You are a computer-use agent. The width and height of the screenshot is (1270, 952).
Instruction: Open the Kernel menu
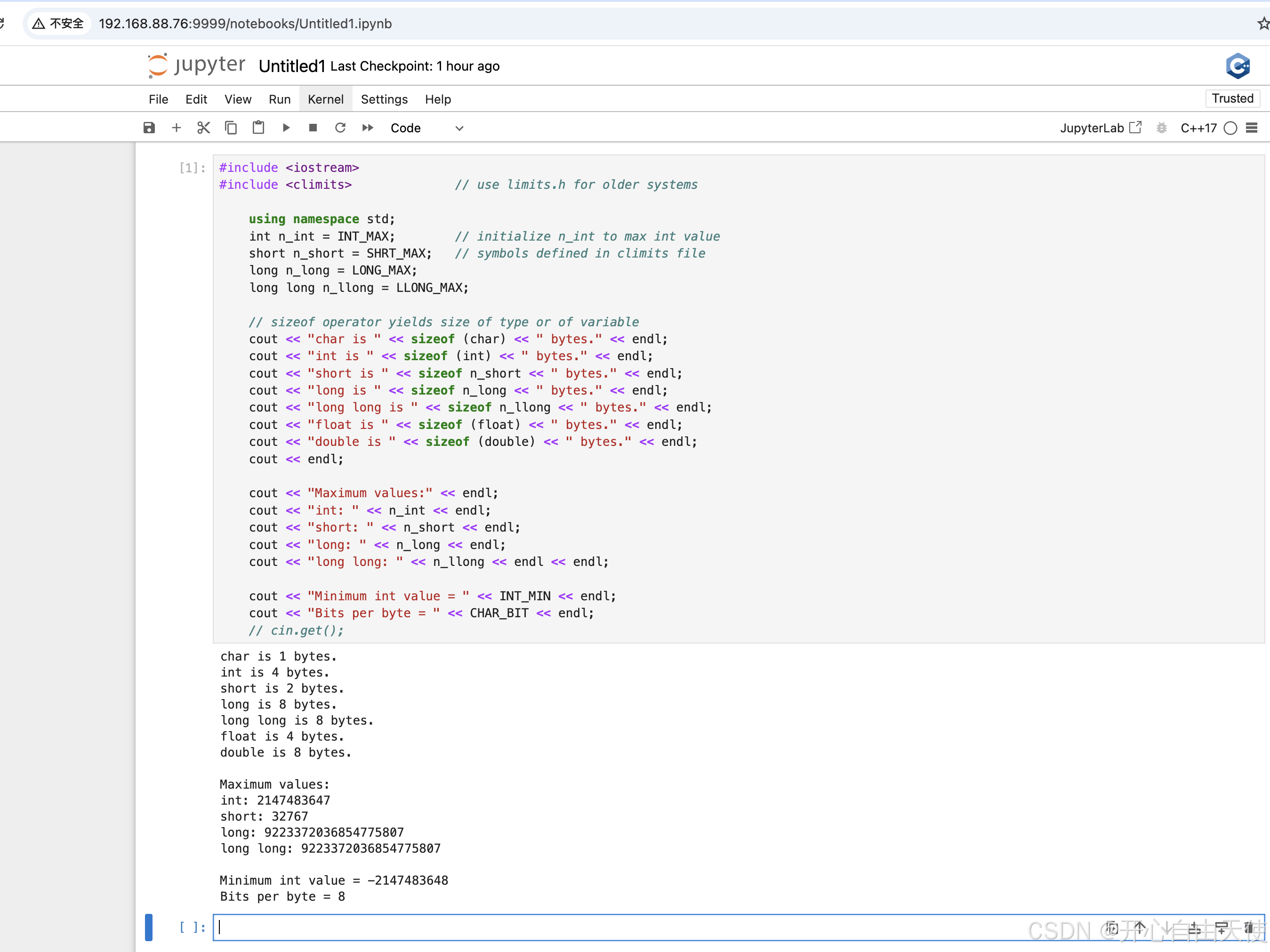[326, 99]
